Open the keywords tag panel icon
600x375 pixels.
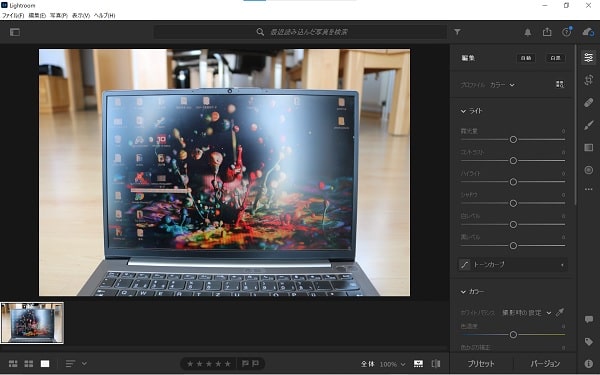pyautogui.click(x=589, y=342)
